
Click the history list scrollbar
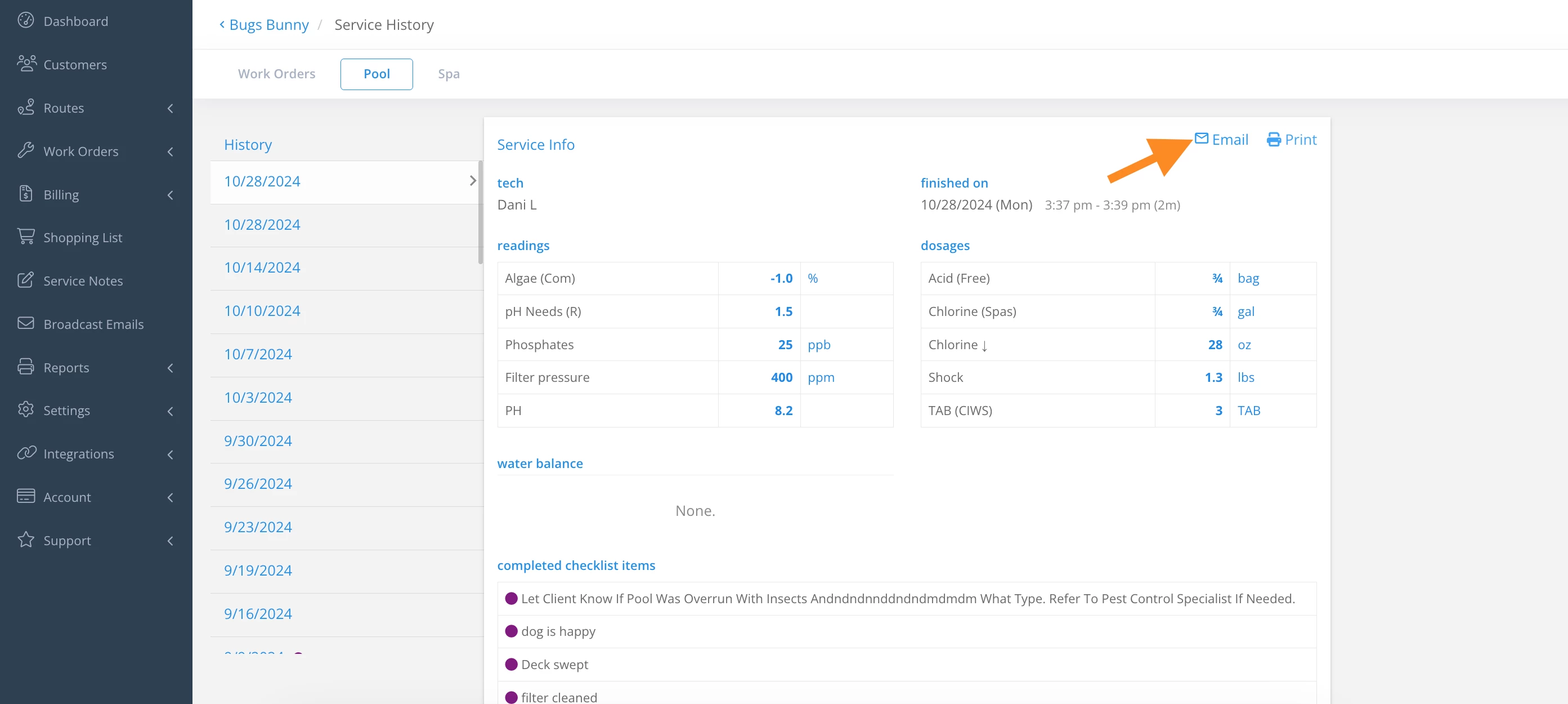(x=480, y=212)
